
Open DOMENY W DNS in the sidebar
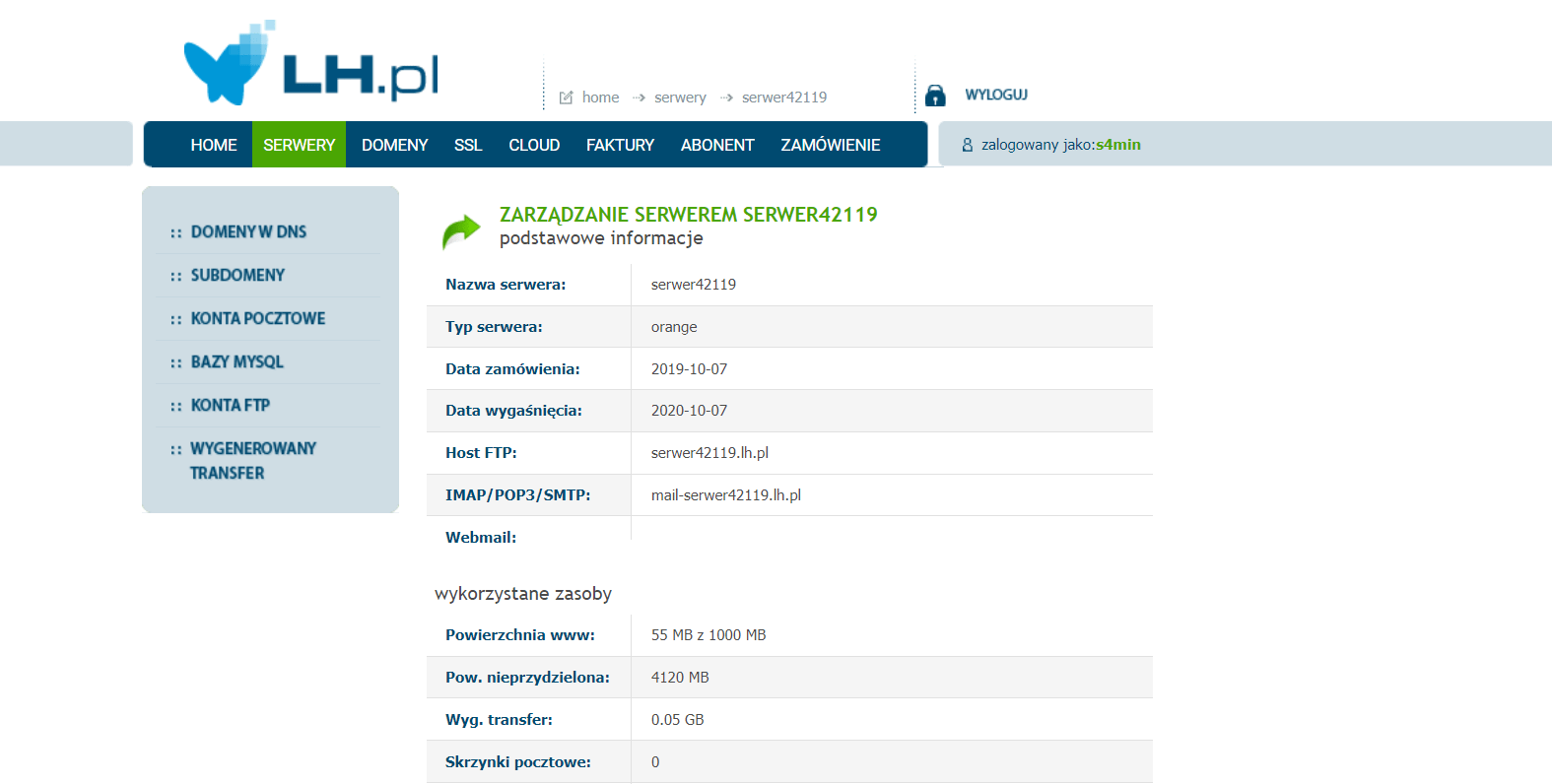point(248,231)
